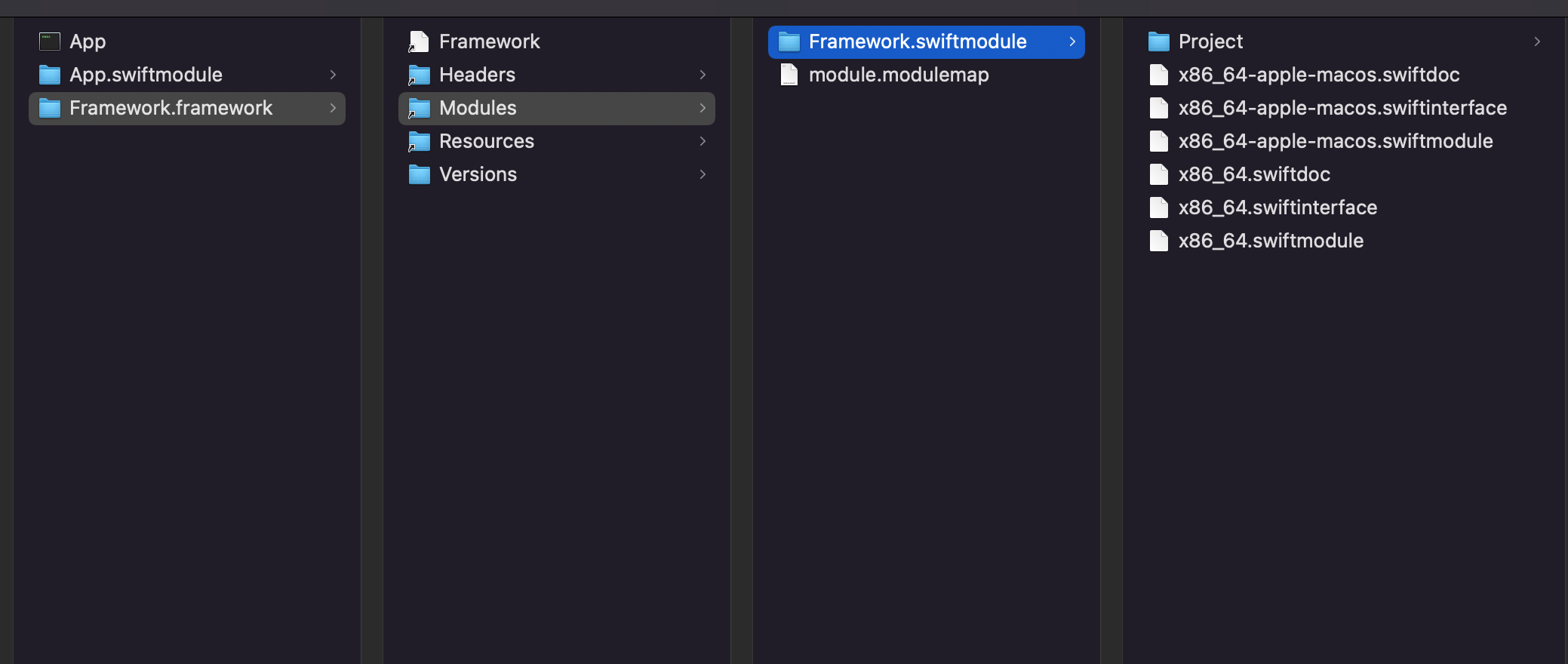
Task: Select x86_64.swiftinterface file name
Action: tap(1278, 207)
